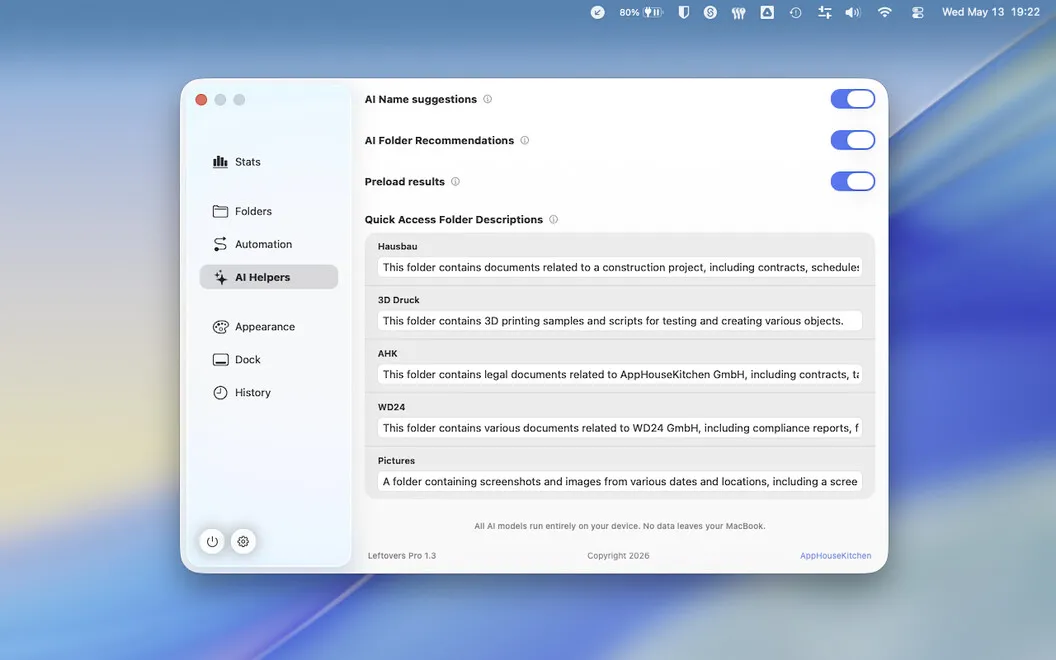The width and height of the screenshot is (1056, 660).
Task: Click the sliders icon in menu bar
Action: (x=824, y=12)
